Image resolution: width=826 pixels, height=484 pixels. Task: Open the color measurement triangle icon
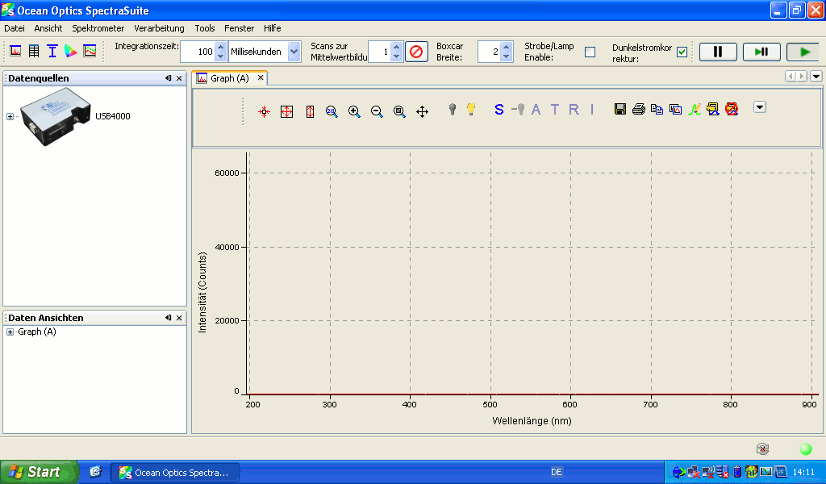(x=70, y=51)
